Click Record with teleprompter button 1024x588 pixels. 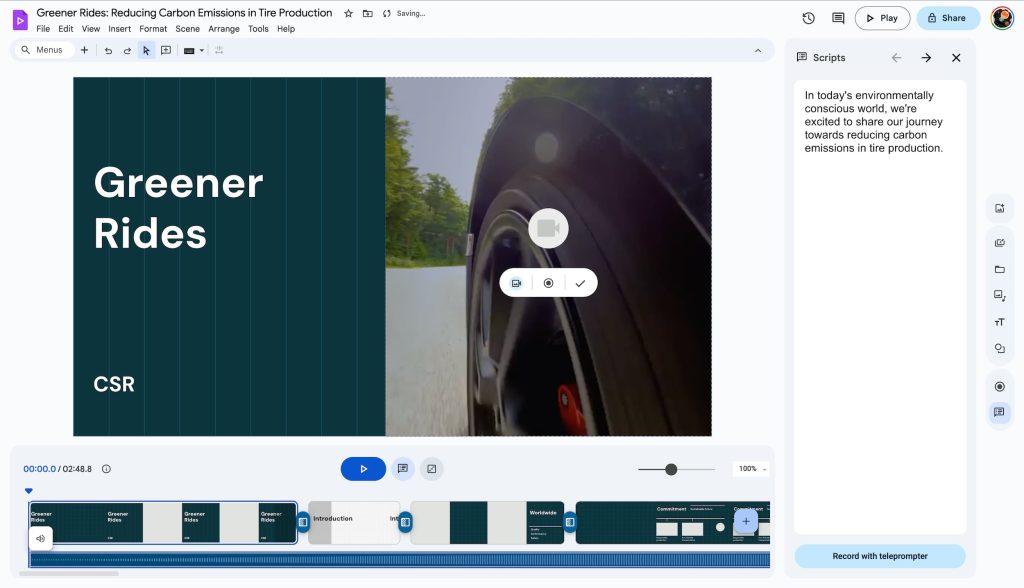pyautogui.click(x=880, y=556)
